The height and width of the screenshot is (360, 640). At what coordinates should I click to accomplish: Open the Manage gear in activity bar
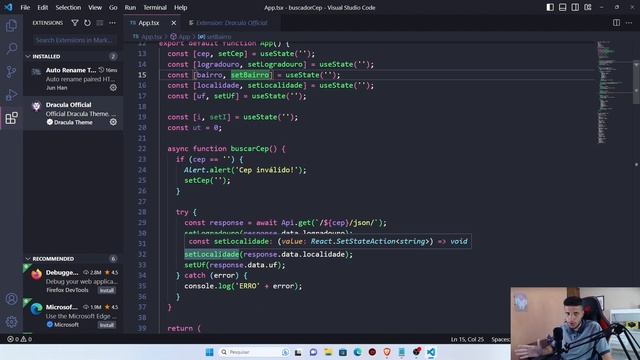click(x=11, y=322)
